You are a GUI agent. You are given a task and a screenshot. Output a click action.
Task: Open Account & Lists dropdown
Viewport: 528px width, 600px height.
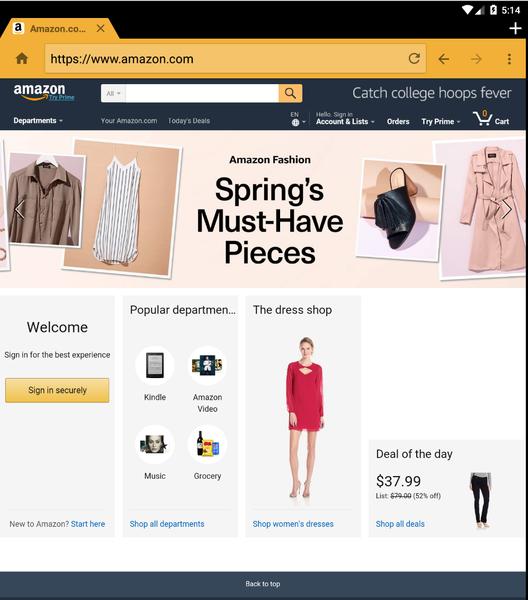coord(345,119)
